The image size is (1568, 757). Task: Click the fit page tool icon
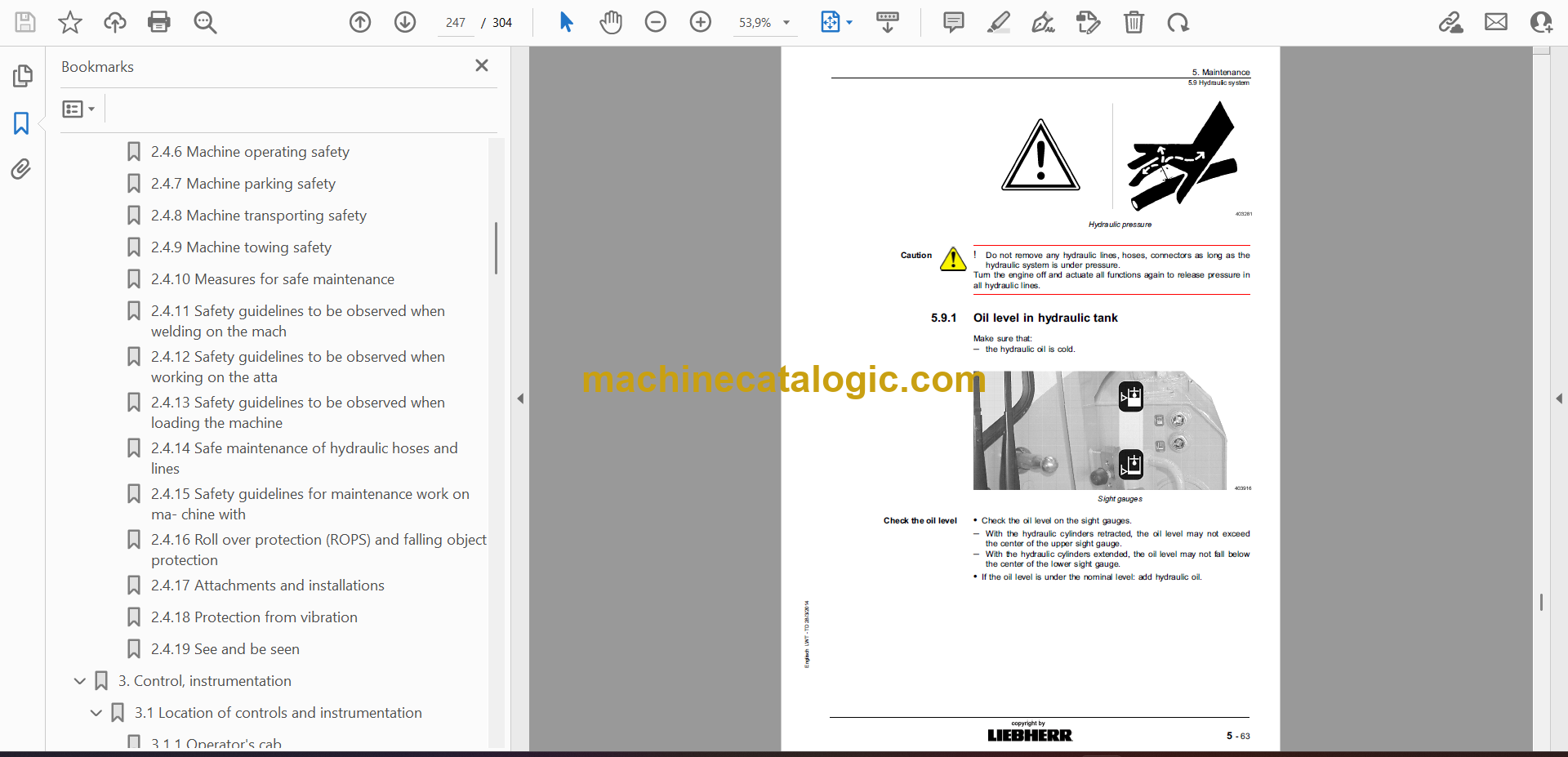coord(830,22)
